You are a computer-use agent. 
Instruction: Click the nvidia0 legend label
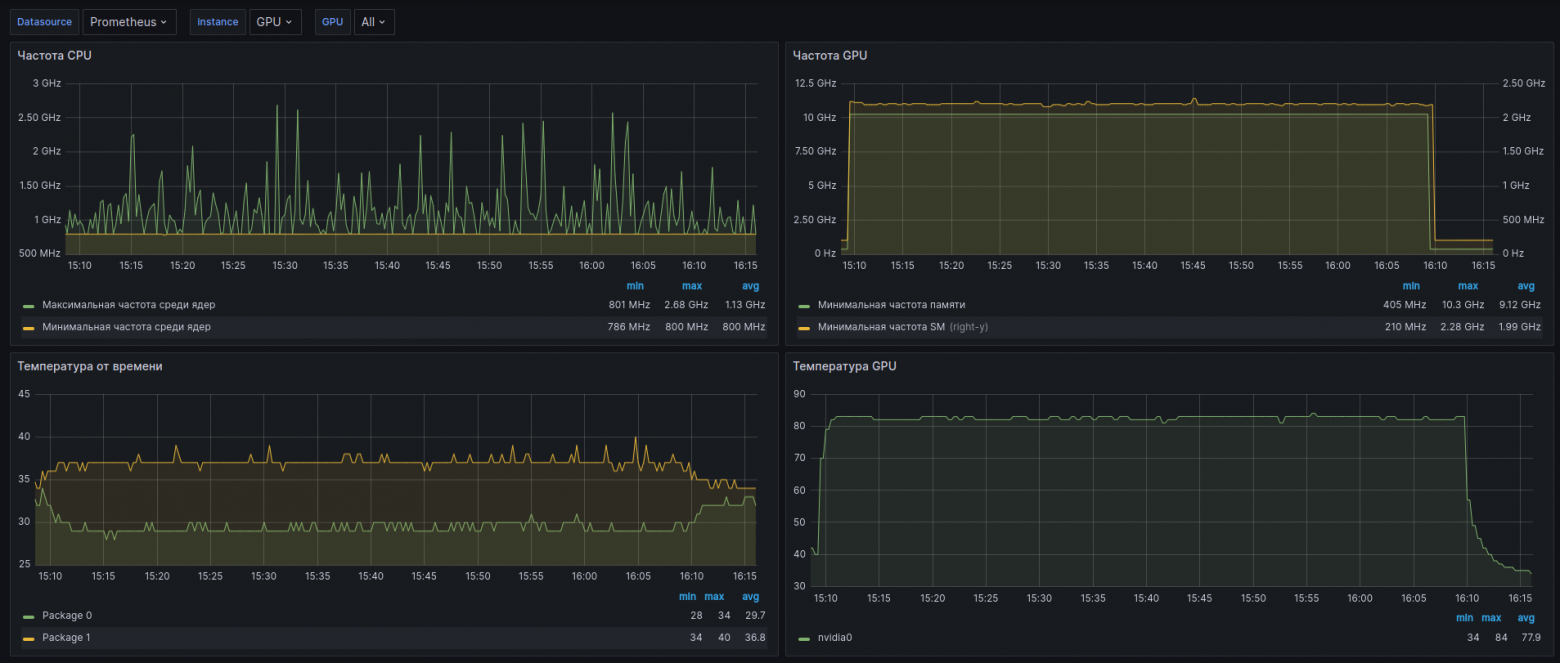click(834, 638)
